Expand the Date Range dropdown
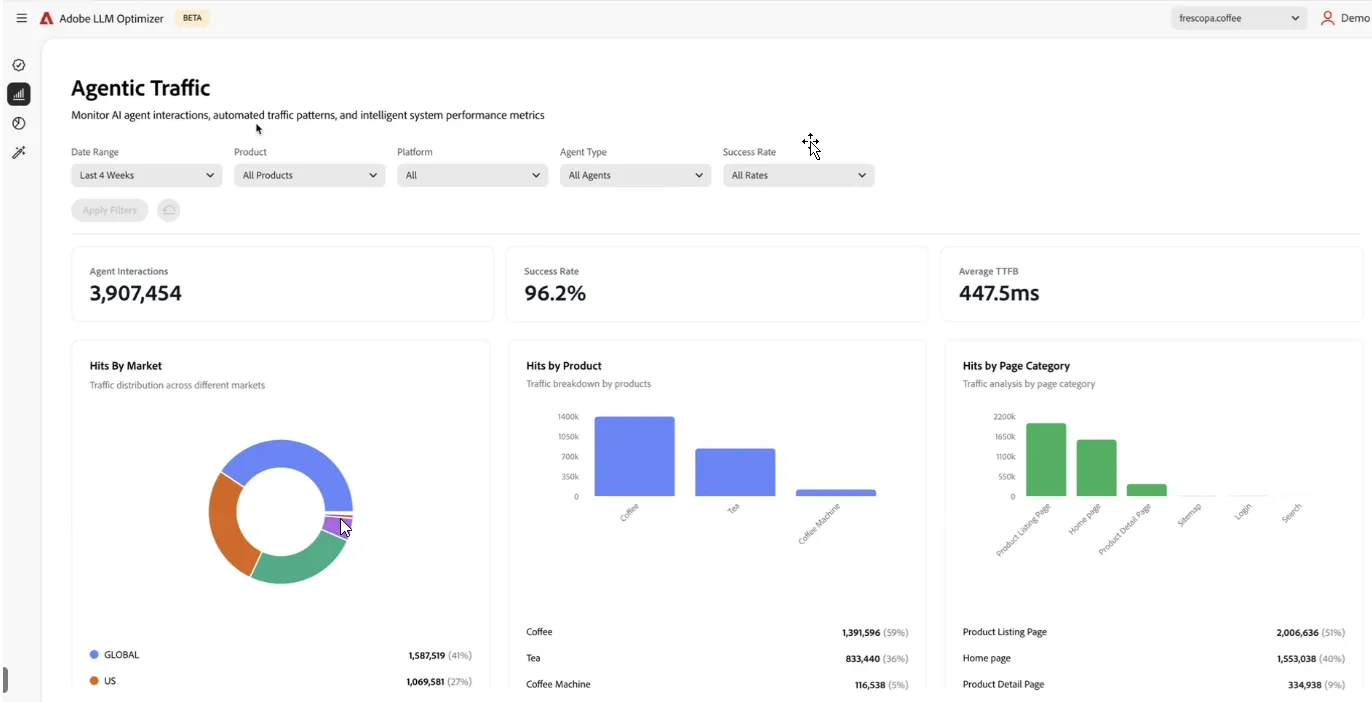The image size is (1372, 702). coord(146,175)
